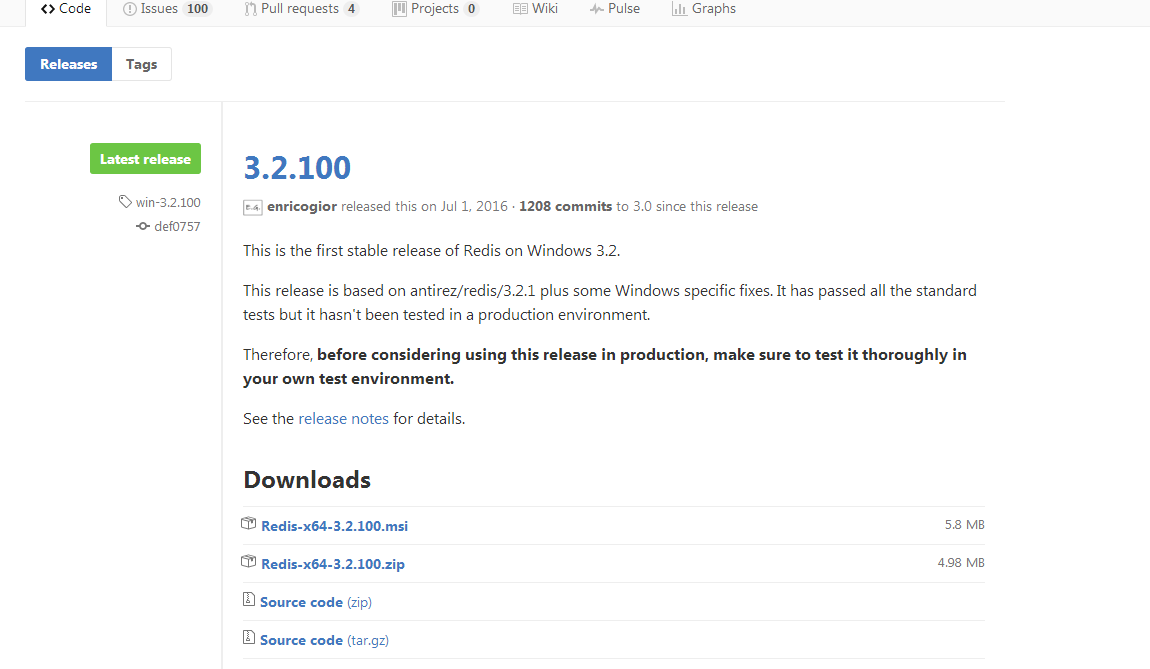Download Redis-x64-3.2.100.msi
The image size is (1150, 669).
point(334,526)
